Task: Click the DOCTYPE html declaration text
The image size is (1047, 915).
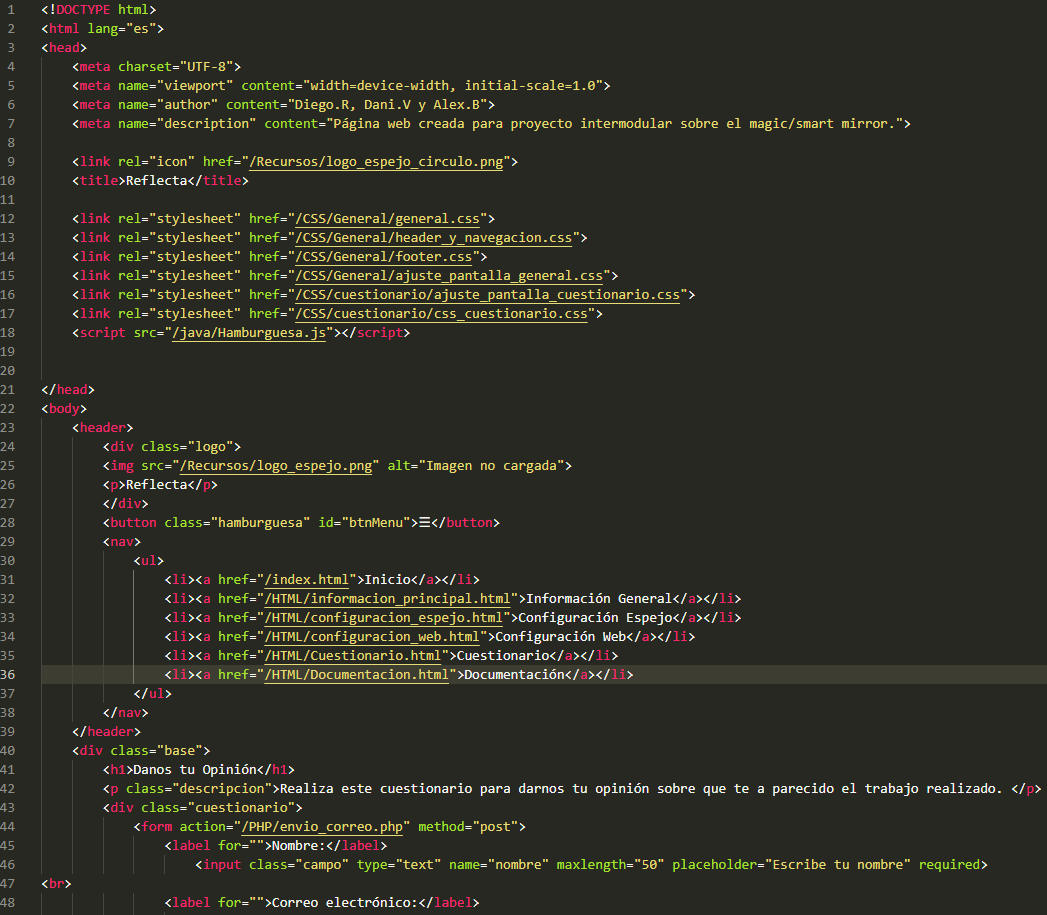Action: [x=98, y=9]
